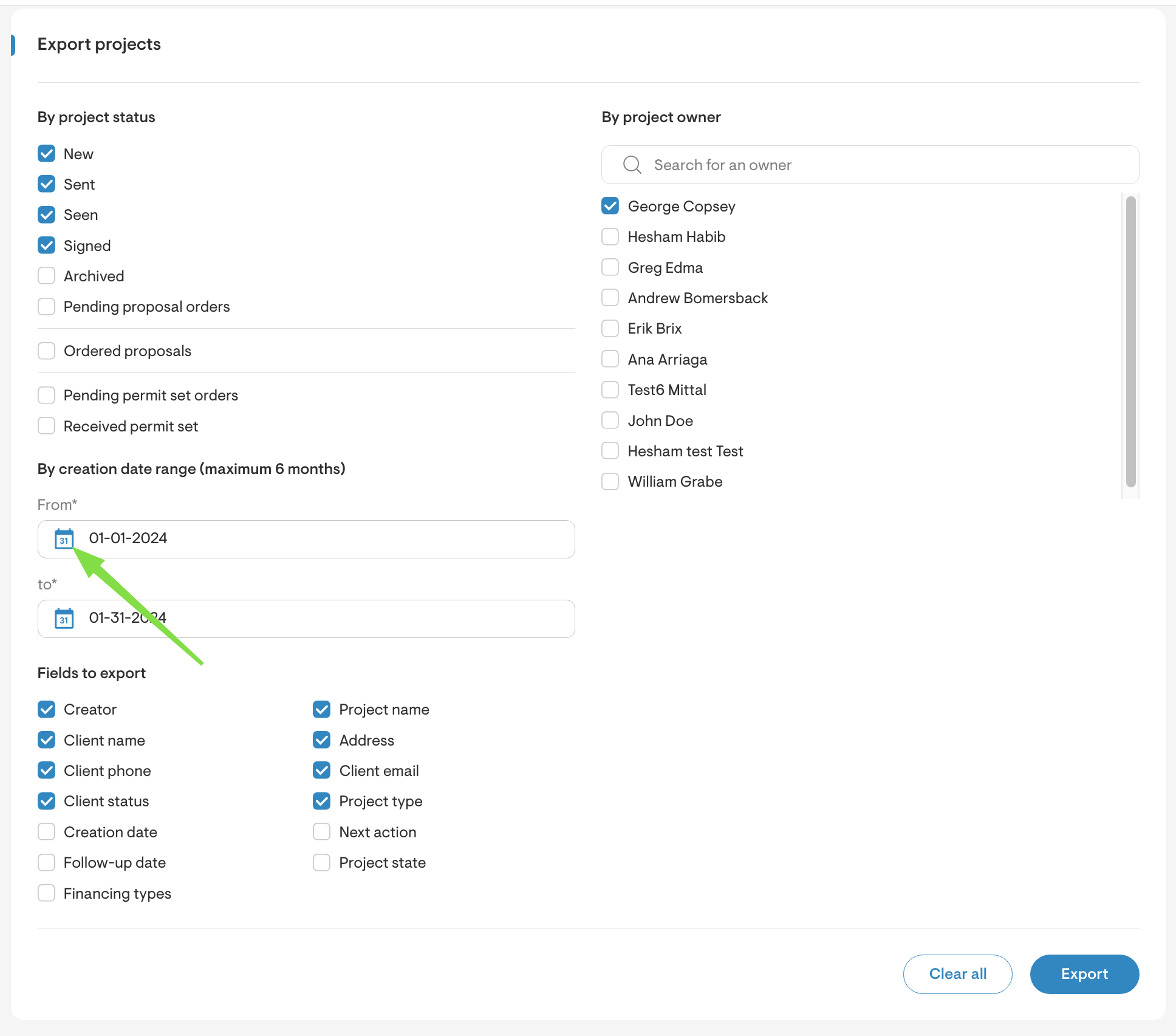Image resolution: width=1176 pixels, height=1036 pixels.
Task: Uncheck George Copsey as project owner
Action: (610, 206)
